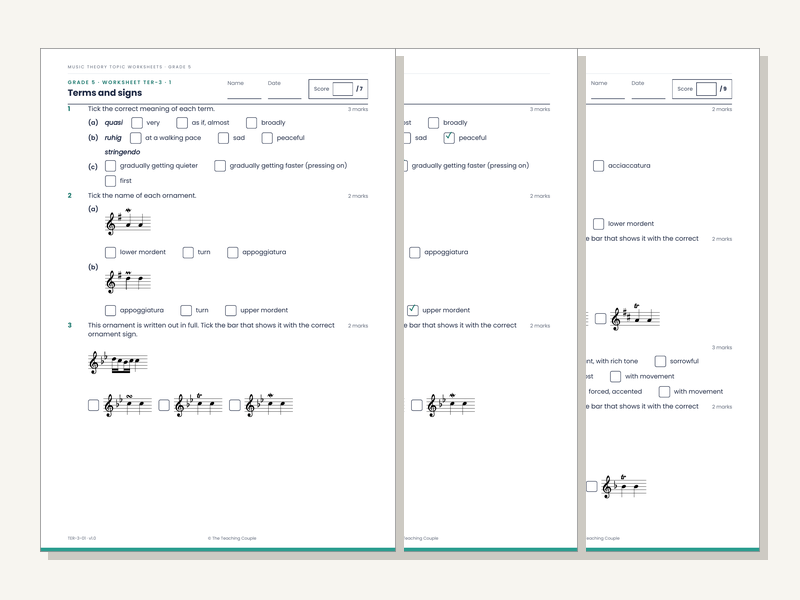Viewport: 800px width, 600px height.
Task: Click the Score box marked /7
Action: click(342, 89)
